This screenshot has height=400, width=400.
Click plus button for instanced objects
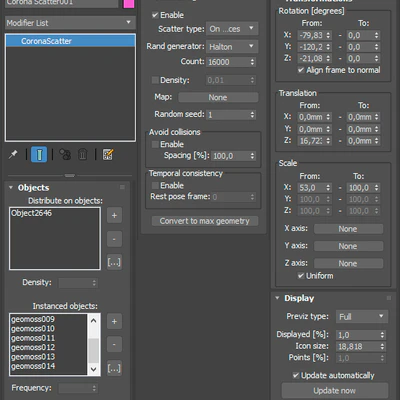click(114, 322)
